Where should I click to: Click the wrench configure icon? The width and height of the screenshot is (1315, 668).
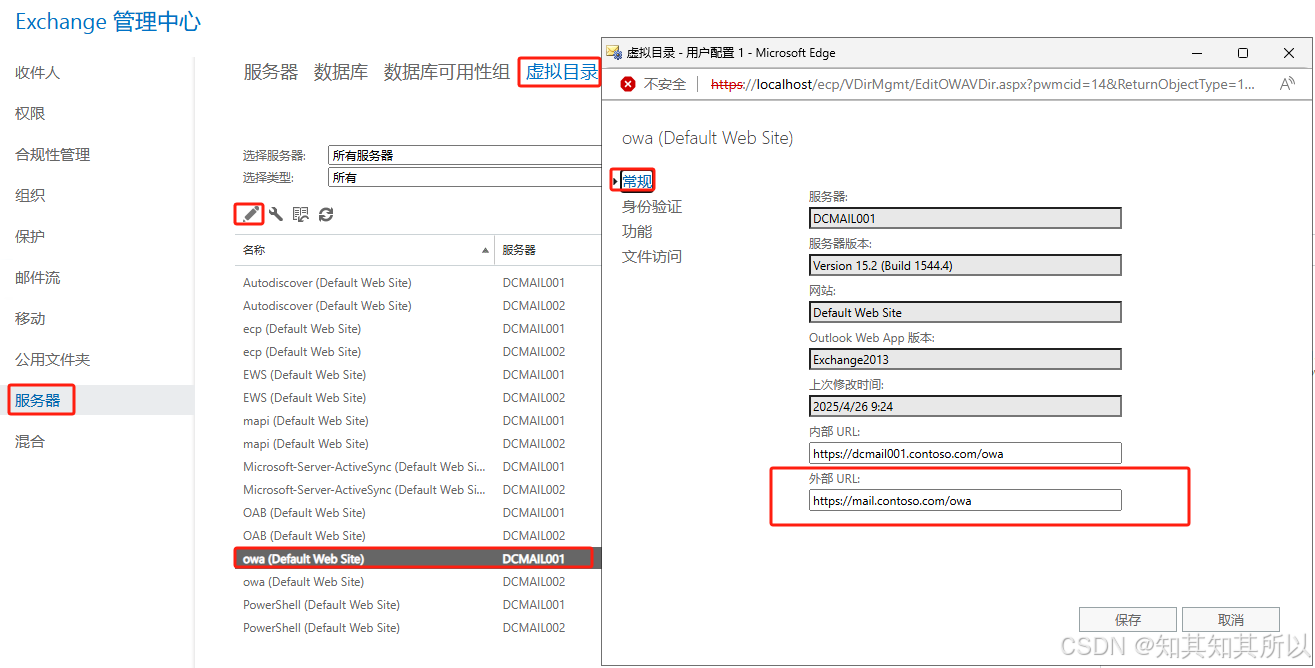276,214
